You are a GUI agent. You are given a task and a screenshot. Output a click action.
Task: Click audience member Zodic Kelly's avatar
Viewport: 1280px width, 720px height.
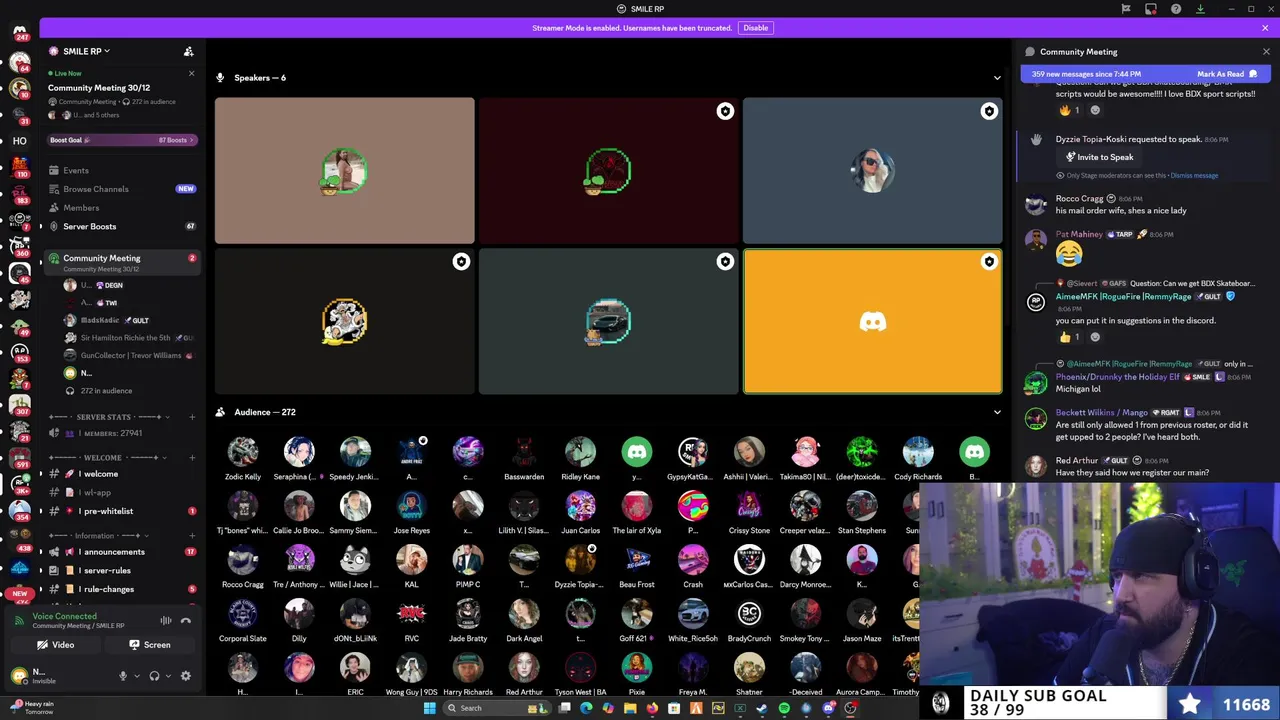(x=242, y=452)
